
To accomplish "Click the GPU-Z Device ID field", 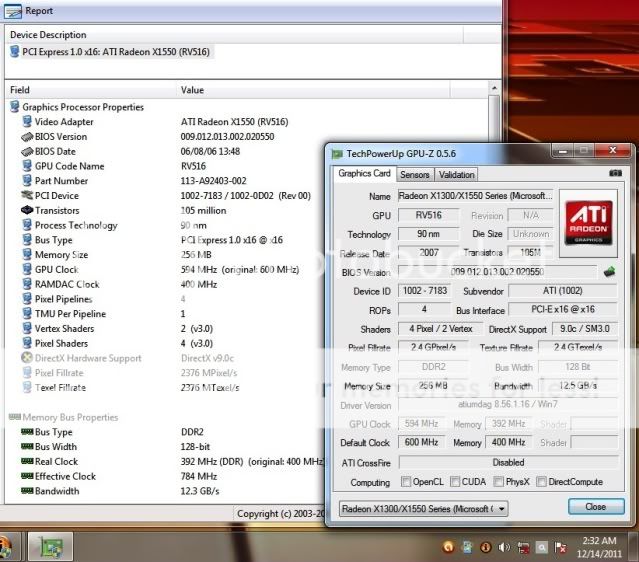I will click(x=425, y=291).
